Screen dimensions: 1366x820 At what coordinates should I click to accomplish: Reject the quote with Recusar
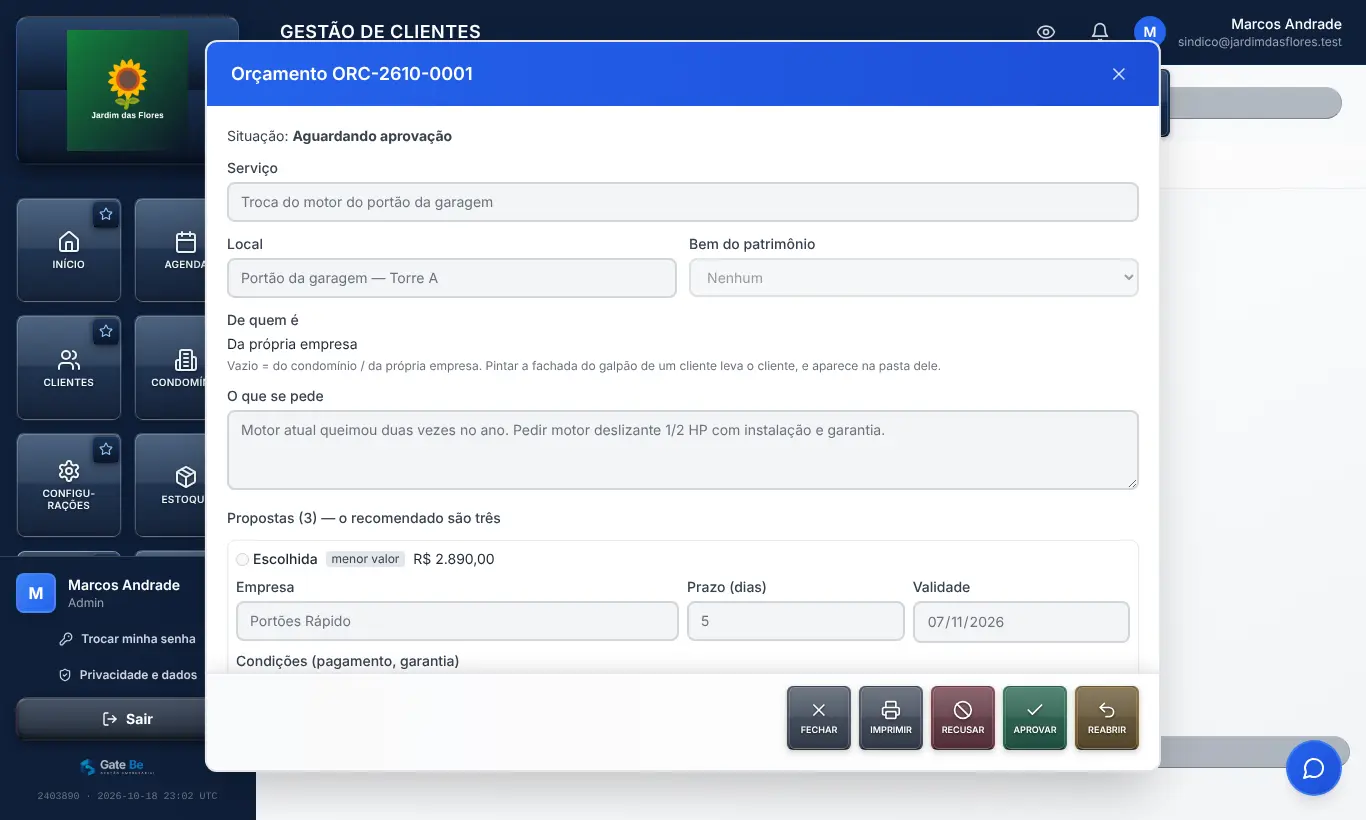click(963, 718)
